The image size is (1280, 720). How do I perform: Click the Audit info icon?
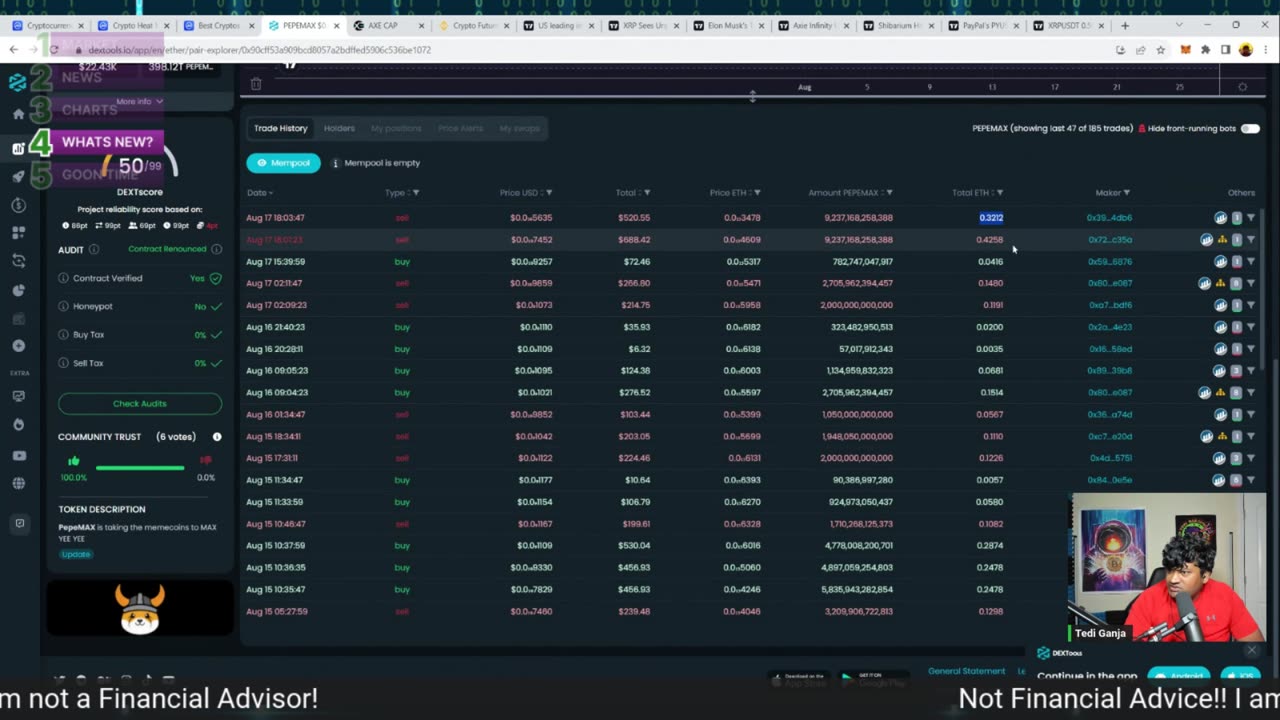pos(94,249)
